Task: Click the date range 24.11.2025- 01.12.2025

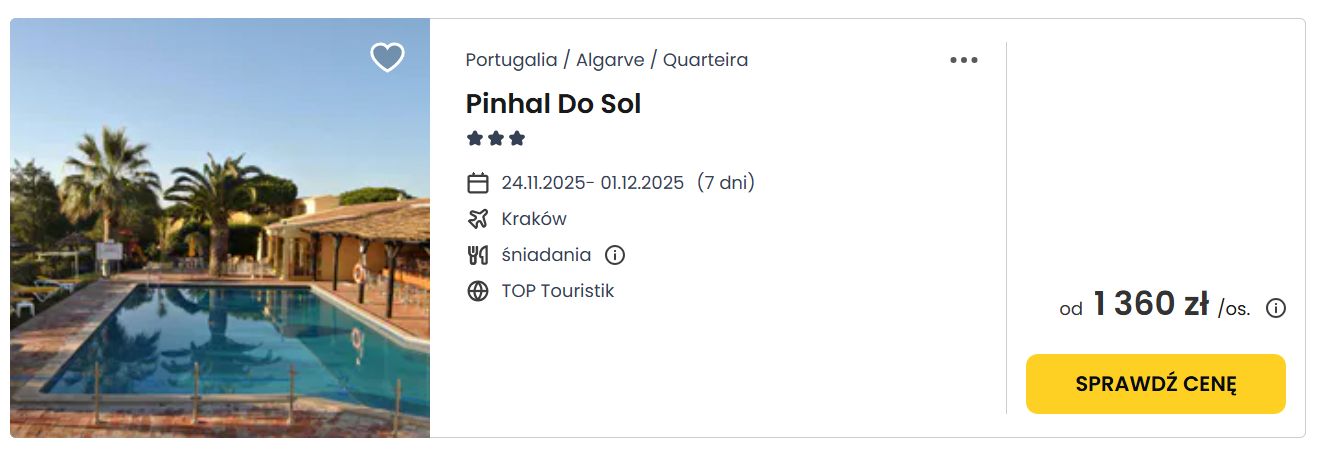Action: pos(593,183)
